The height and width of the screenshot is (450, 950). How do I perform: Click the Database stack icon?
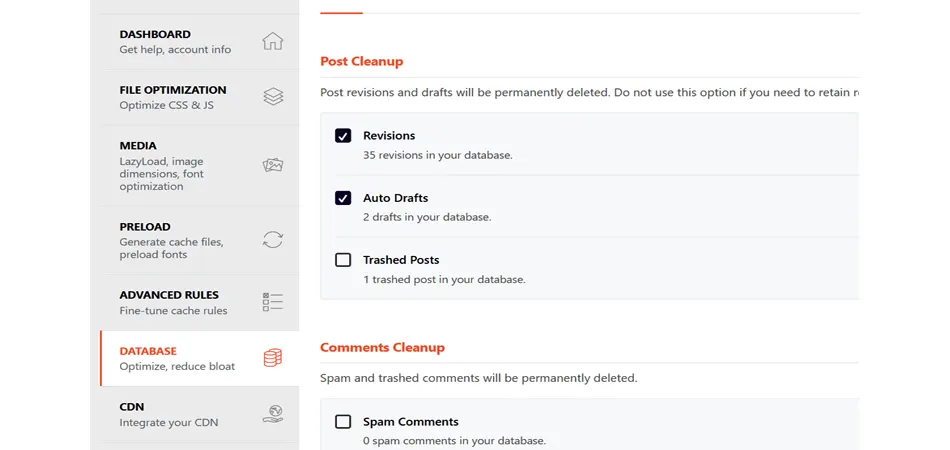pos(273,357)
